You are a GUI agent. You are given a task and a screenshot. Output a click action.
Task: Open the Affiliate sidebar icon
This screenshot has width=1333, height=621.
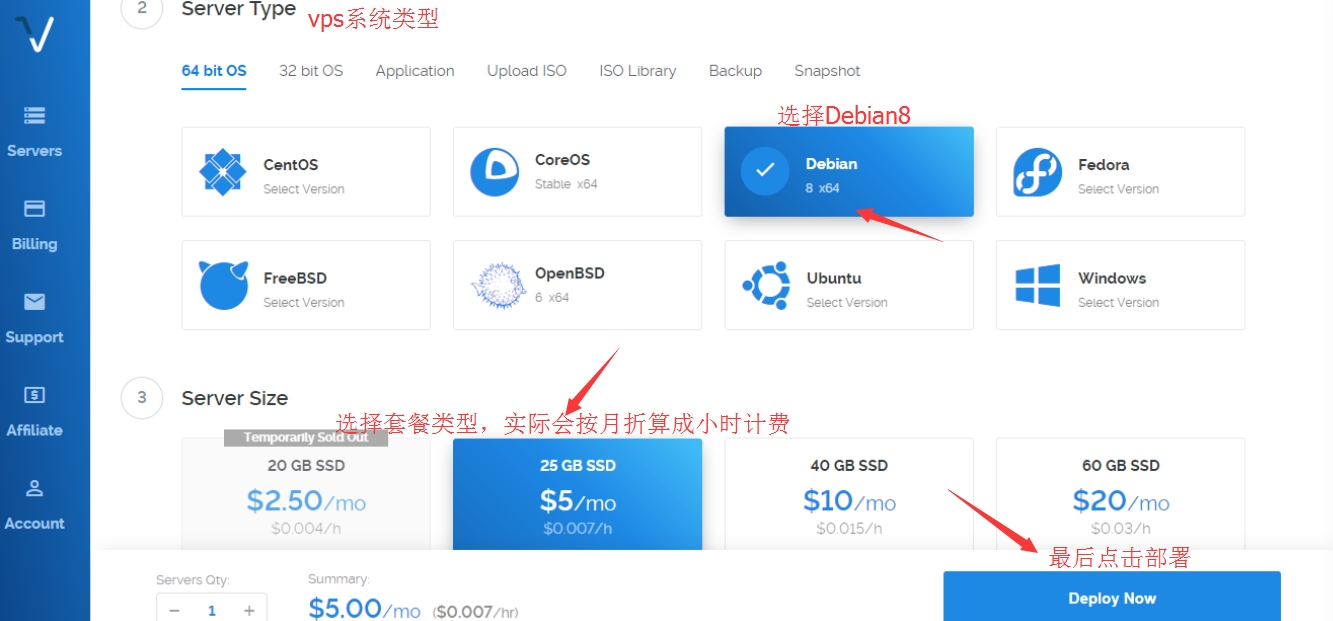[34, 395]
